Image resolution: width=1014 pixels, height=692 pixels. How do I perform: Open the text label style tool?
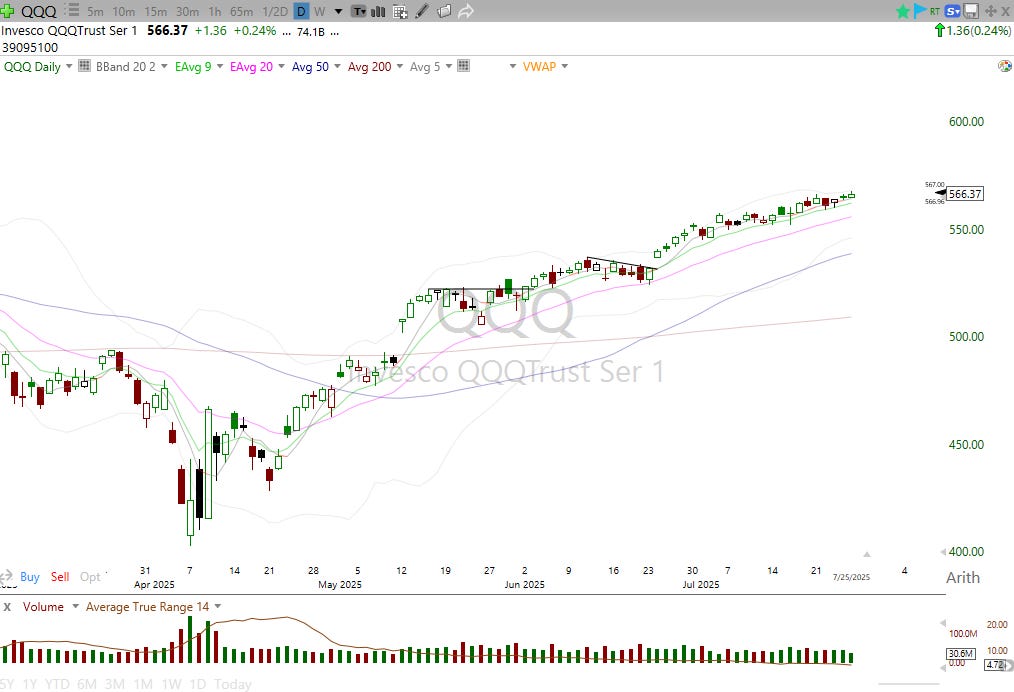pos(359,11)
